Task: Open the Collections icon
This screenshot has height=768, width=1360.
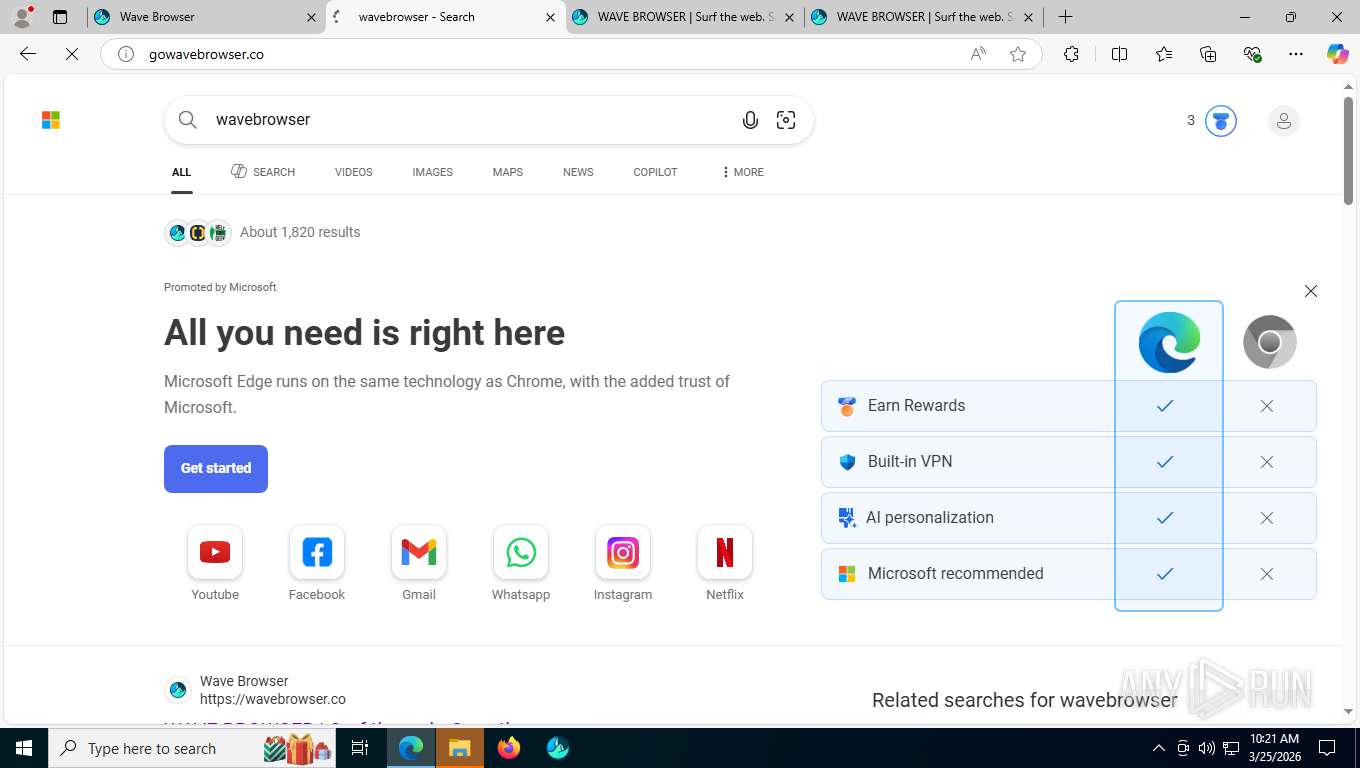Action: [1208, 54]
